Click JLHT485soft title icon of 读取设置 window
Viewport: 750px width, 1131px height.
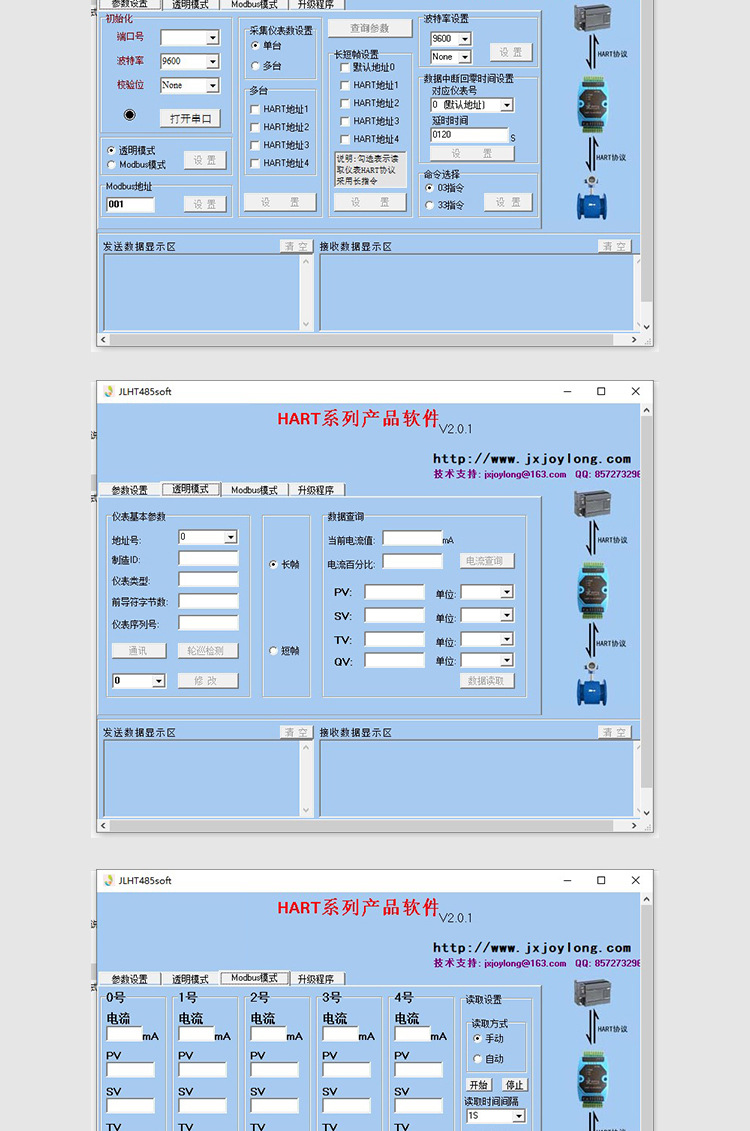(x=109, y=880)
